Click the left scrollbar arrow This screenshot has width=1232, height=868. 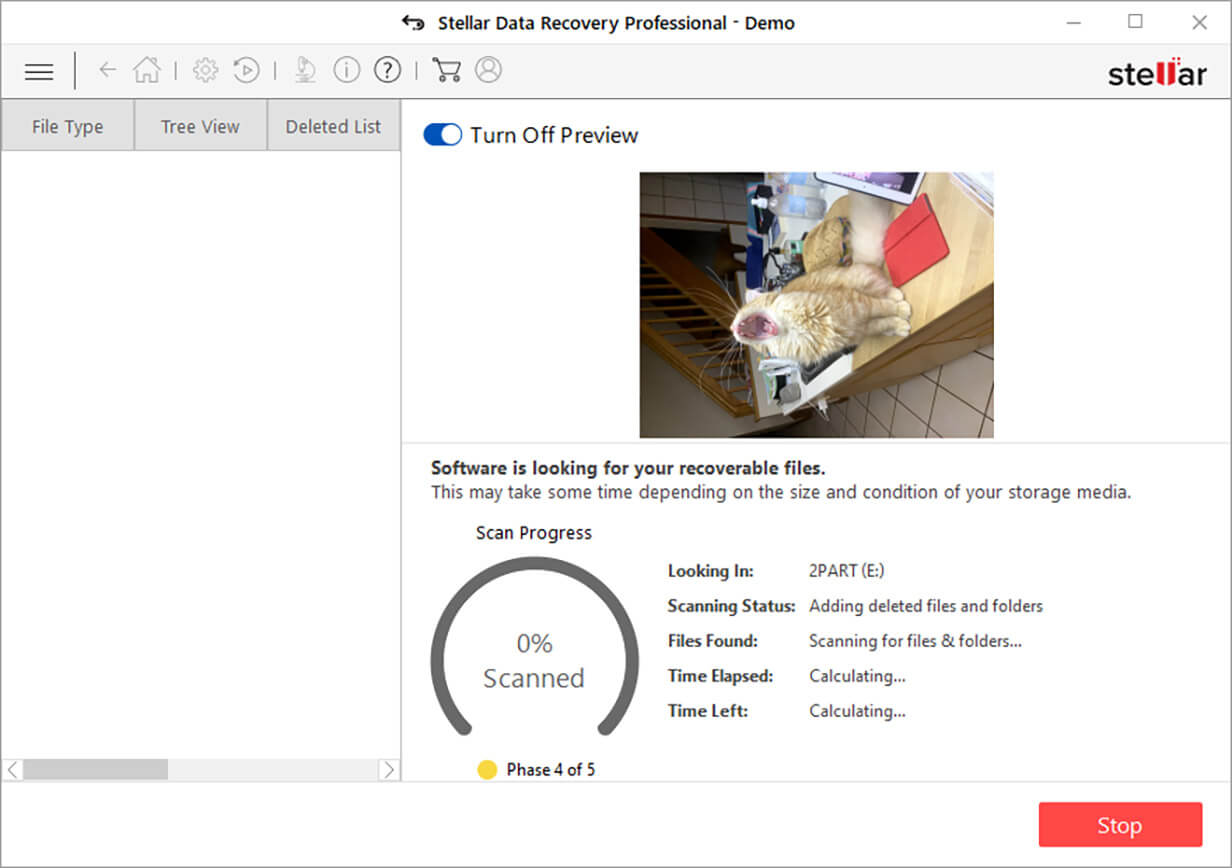point(12,769)
